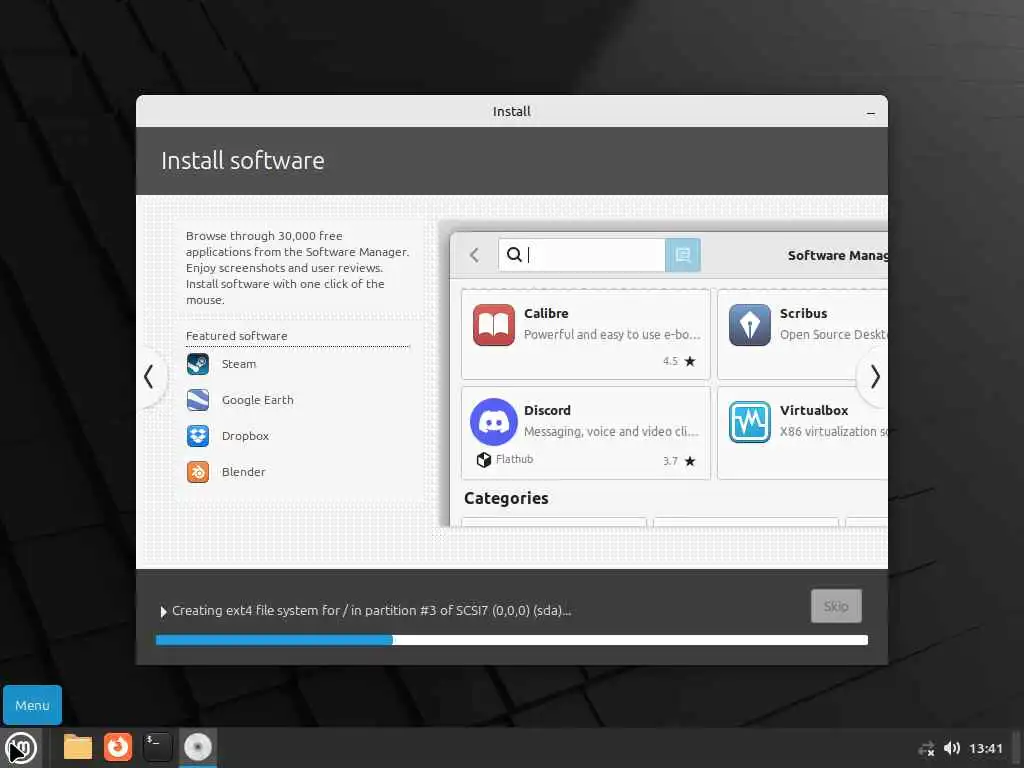This screenshot has height=768, width=1024.
Task: Click the Calibre book icon
Action: tap(494, 325)
